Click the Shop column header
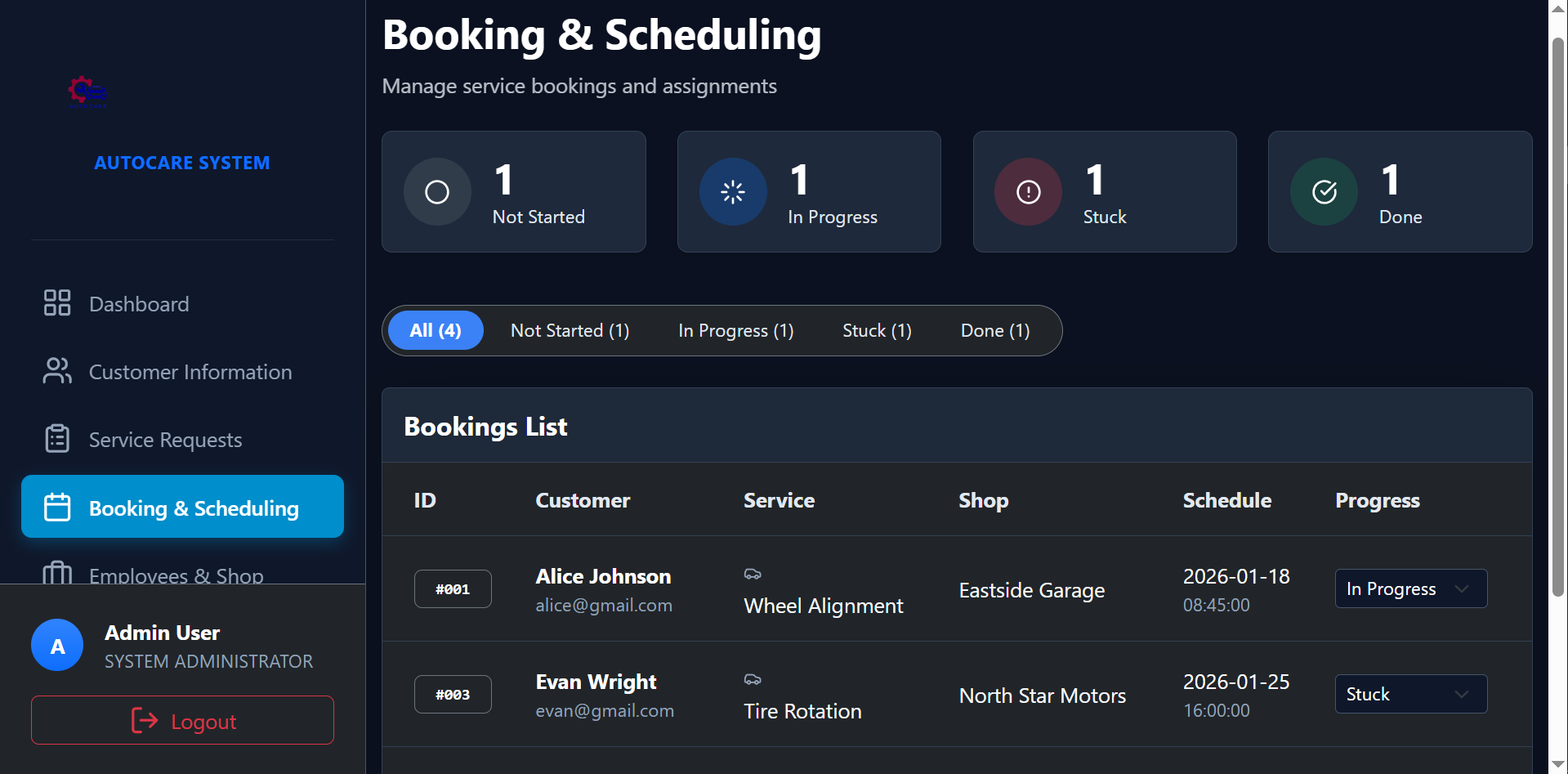Image resolution: width=1568 pixels, height=774 pixels. click(984, 500)
